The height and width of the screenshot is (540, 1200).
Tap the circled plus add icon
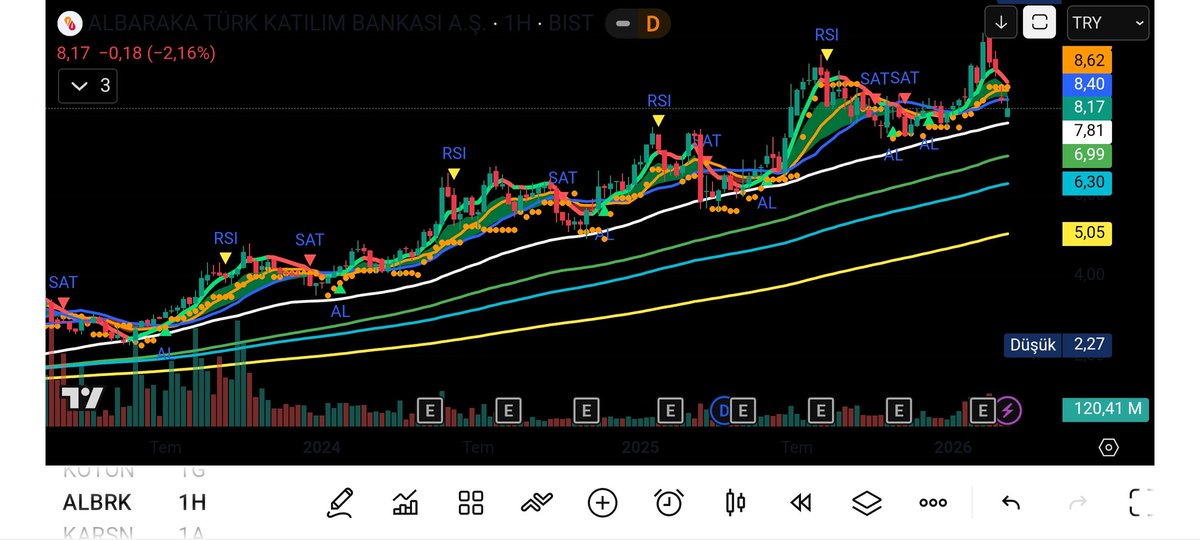tap(602, 502)
